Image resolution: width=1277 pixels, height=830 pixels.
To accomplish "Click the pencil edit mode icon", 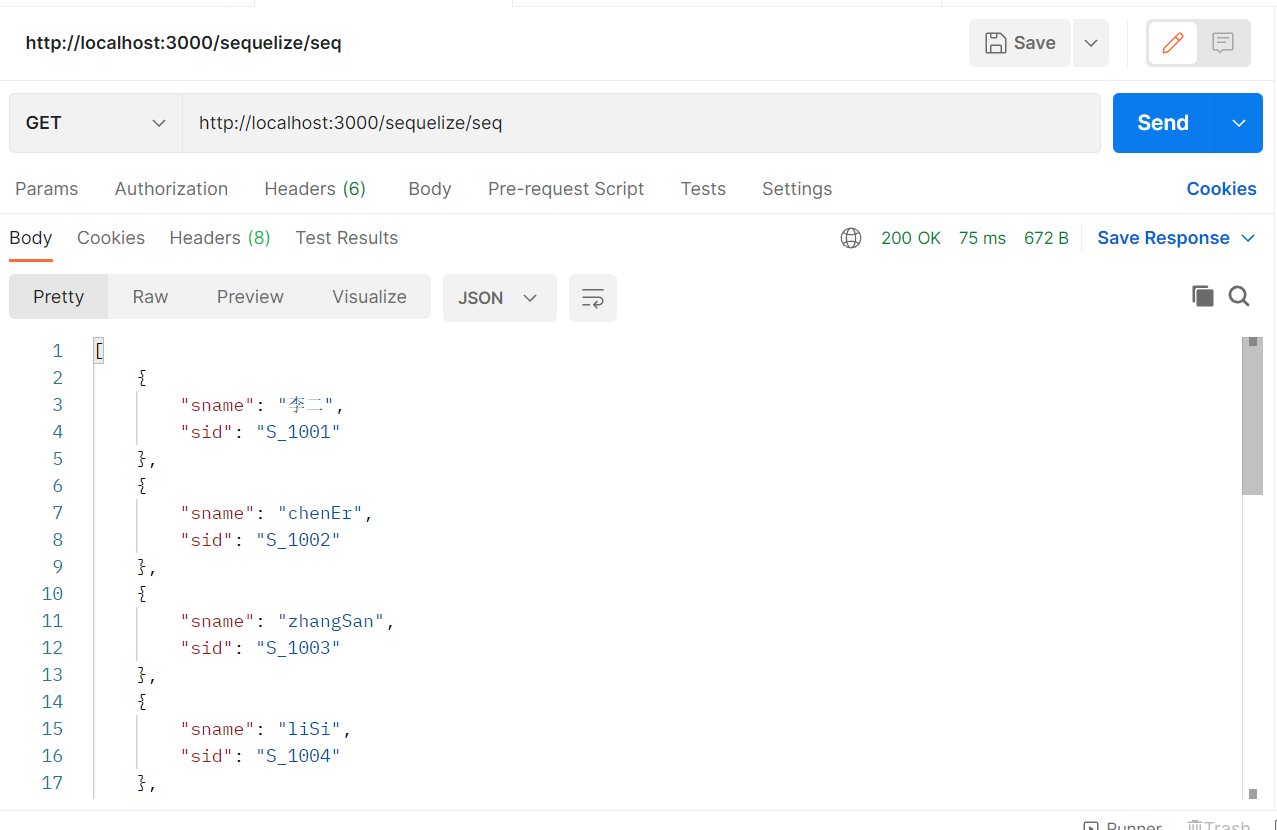I will click(x=1173, y=43).
